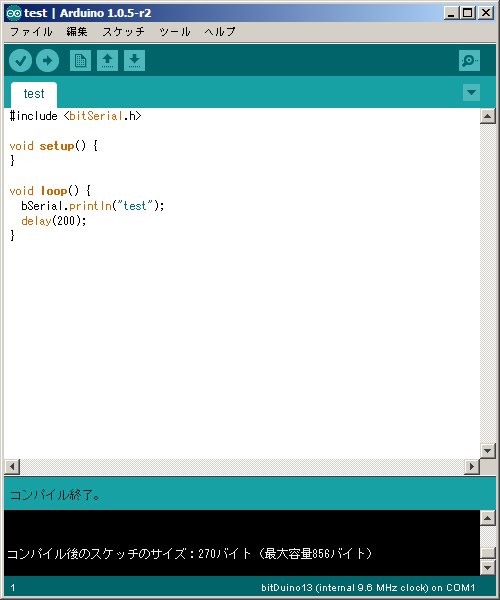Verify the sketch with the checkmark button
The image size is (500, 600).
tap(20, 60)
